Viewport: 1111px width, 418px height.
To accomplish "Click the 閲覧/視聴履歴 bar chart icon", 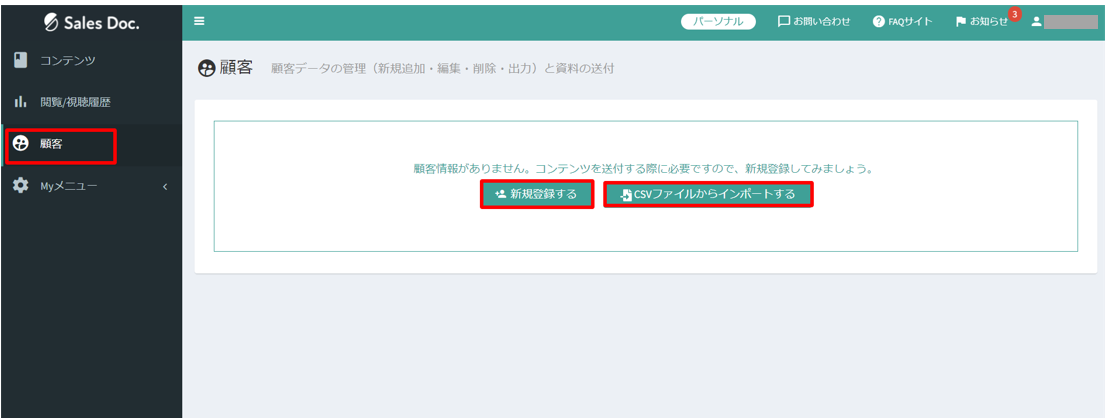I will pos(20,102).
